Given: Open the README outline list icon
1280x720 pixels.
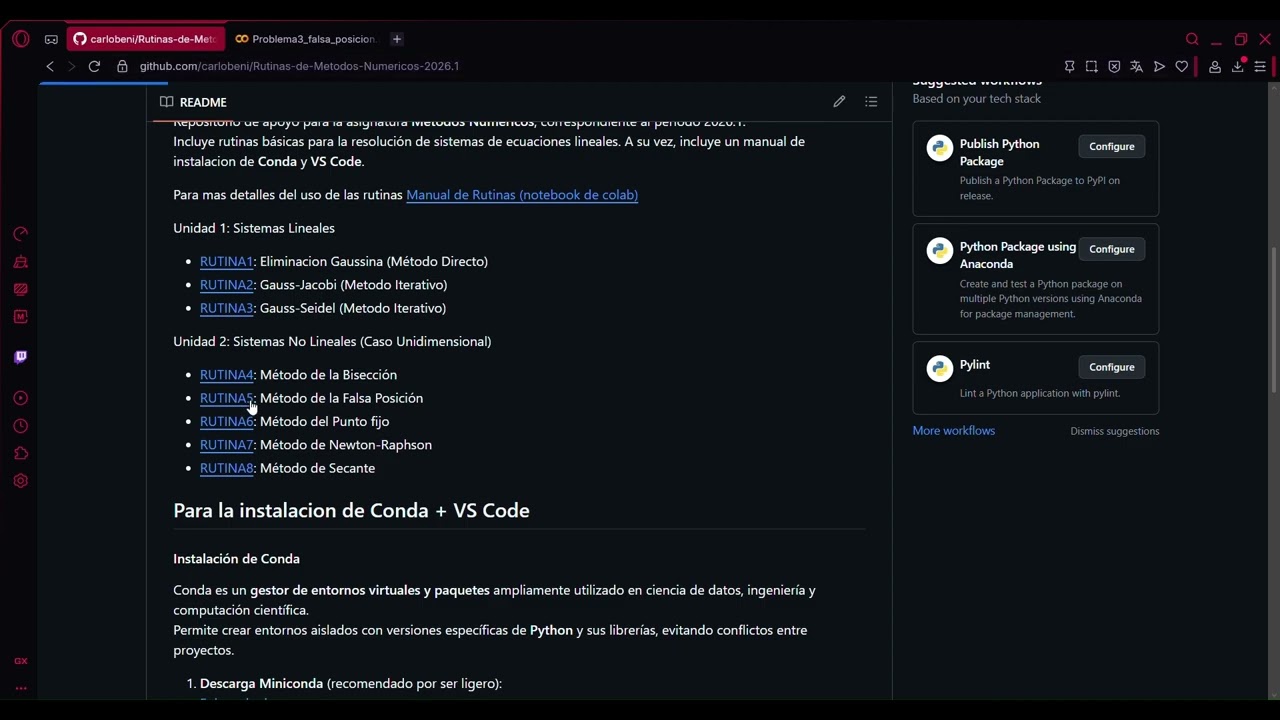Looking at the screenshot, I should tap(871, 102).
